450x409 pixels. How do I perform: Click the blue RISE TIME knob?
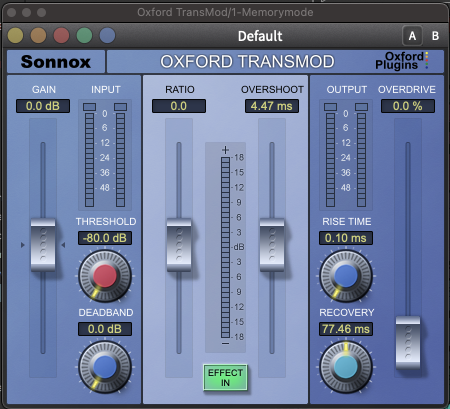pos(346,276)
